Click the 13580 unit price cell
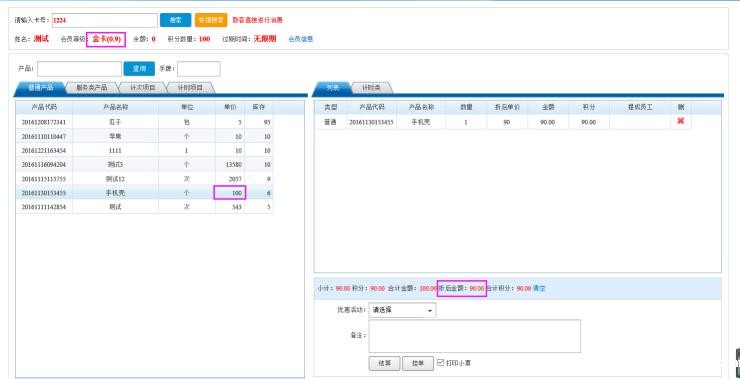Image resolution: width=740 pixels, height=379 pixels. point(230,165)
